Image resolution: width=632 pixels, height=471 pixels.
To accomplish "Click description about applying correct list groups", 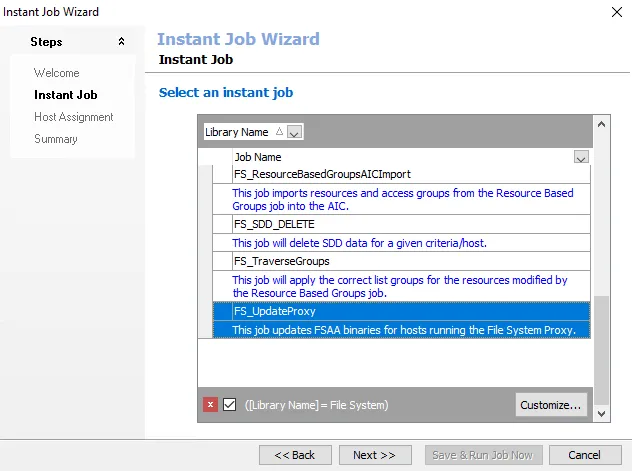I will point(401,286).
